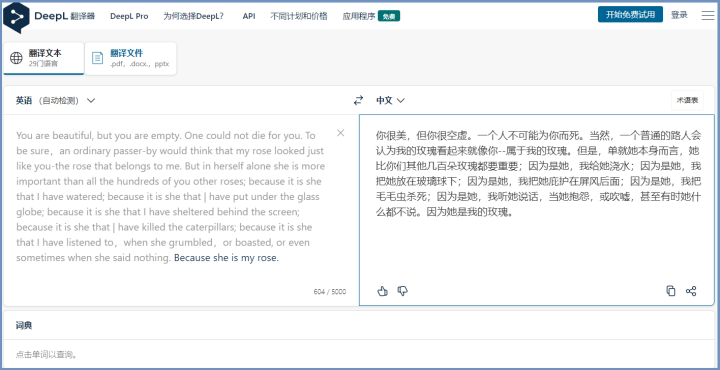Swap source and target languages
This screenshot has width=720, height=370.
point(358,100)
